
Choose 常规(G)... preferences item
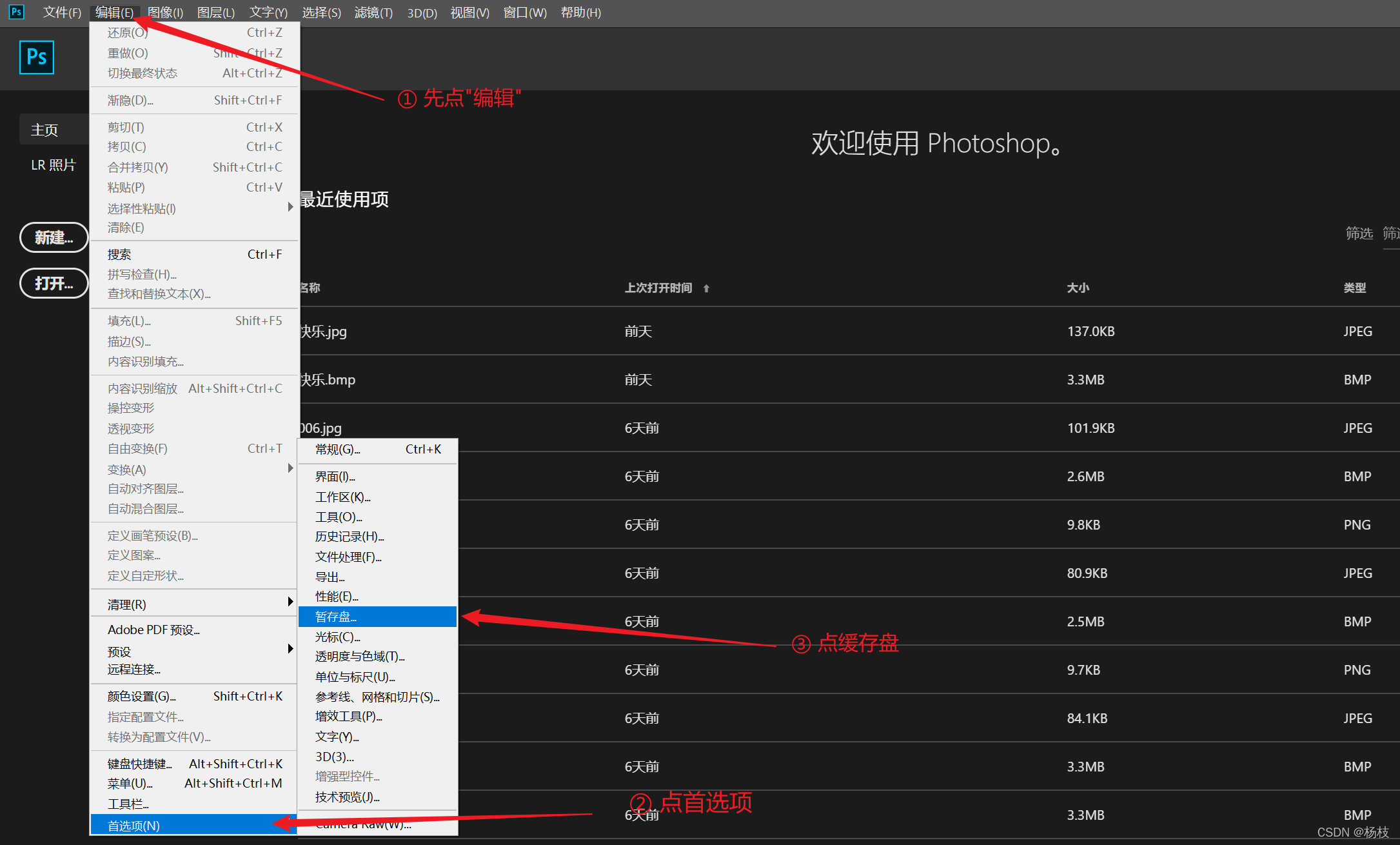coord(377,449)
